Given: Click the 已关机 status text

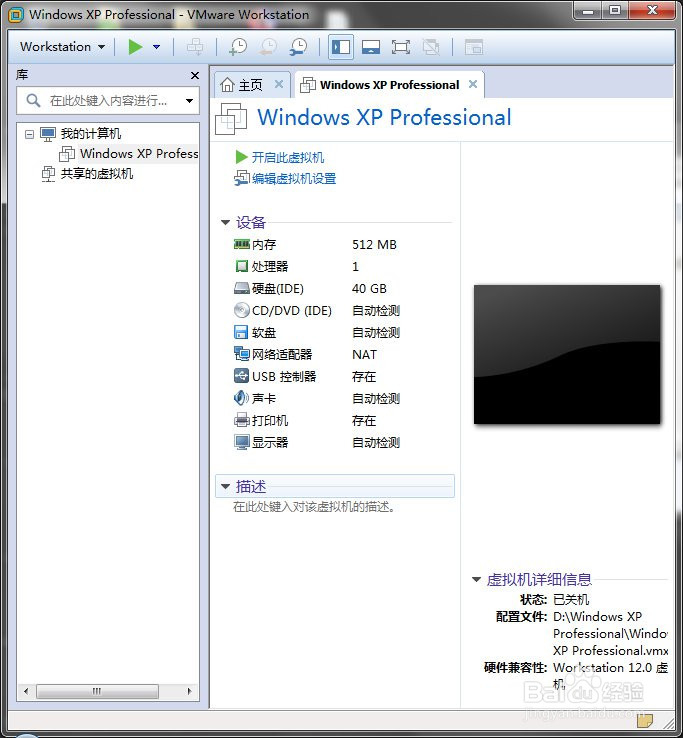Looking at the screenshot, I should click(x=571, y=599).
